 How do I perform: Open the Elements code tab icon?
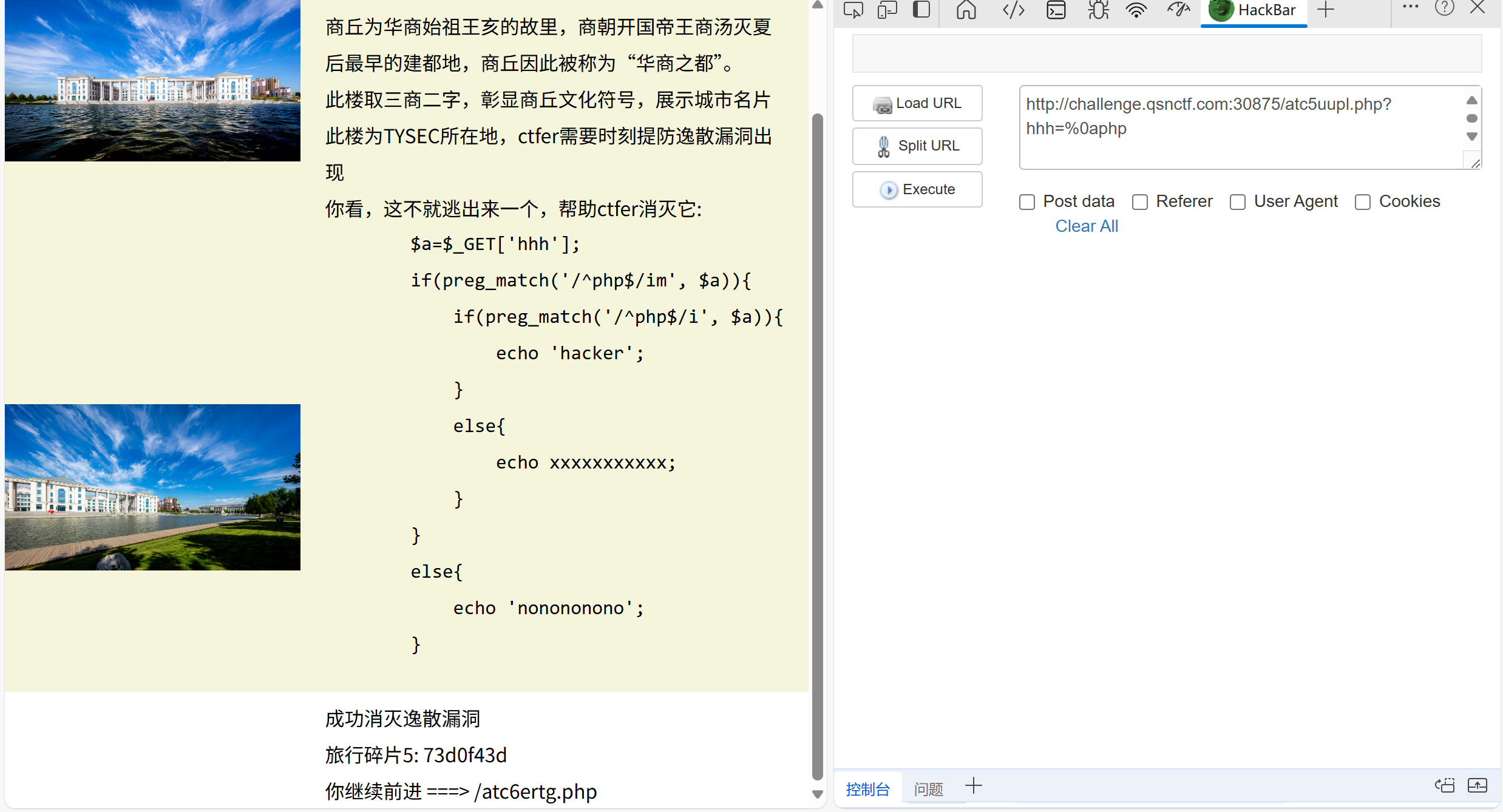click(x=1013, y=10)
